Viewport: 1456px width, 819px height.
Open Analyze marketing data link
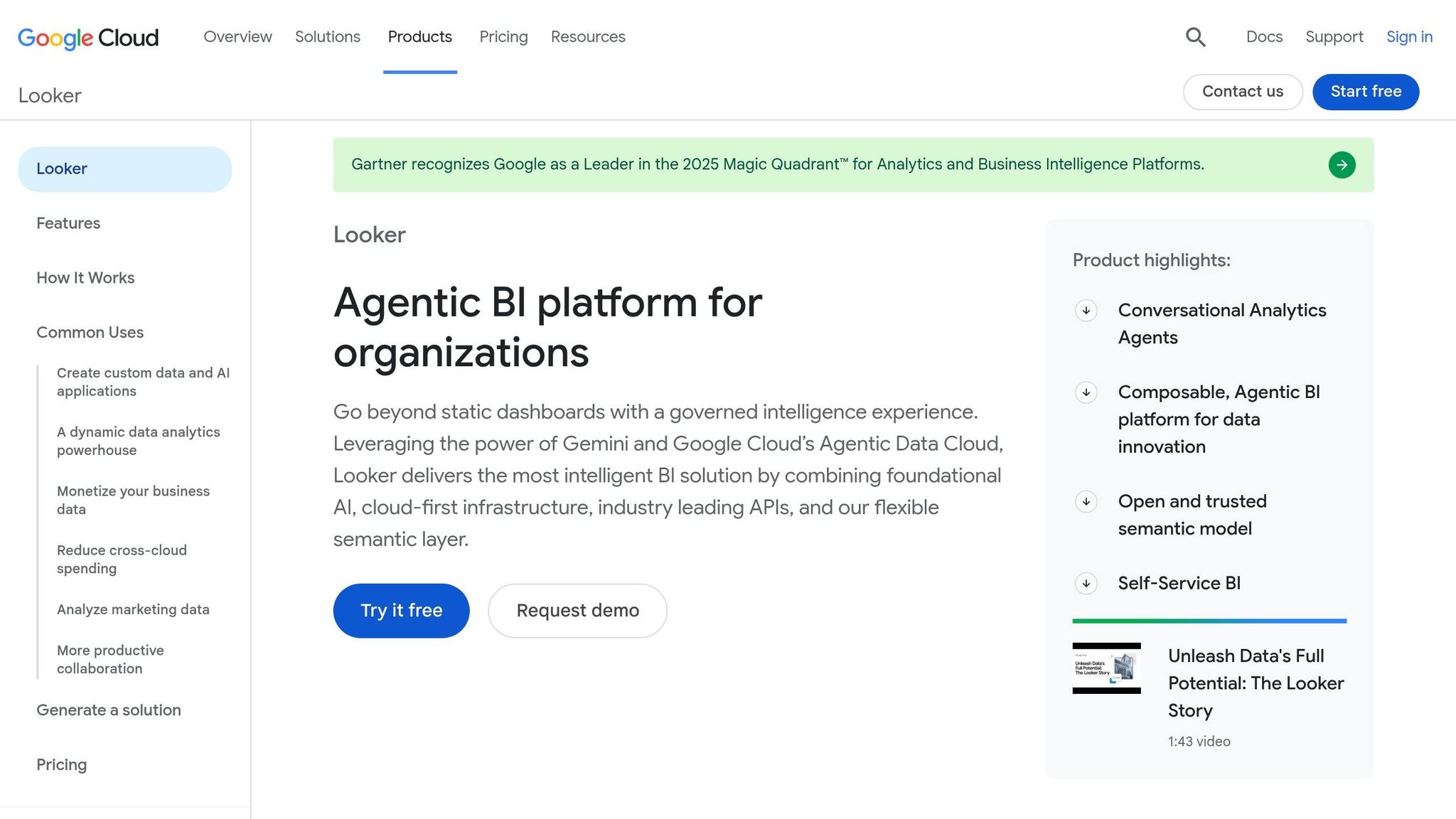pyautogui.click(x=133, y=609)
